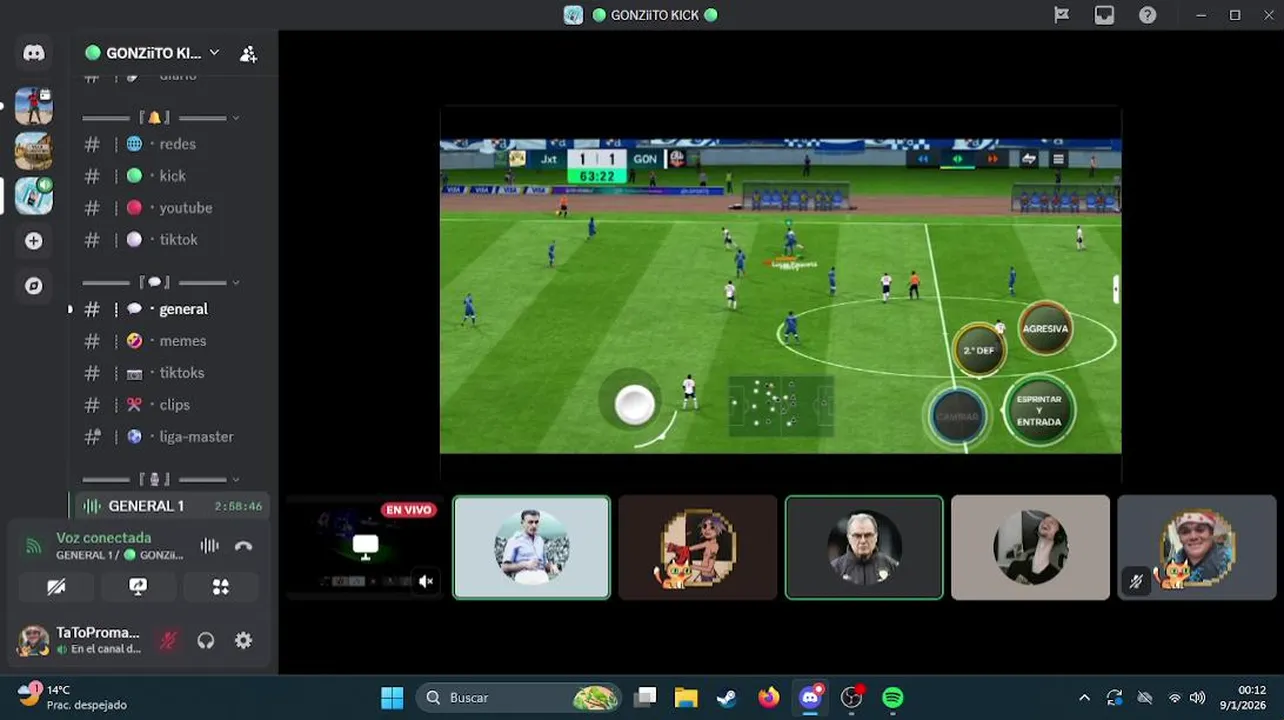This screenshot has width=1284, height=720.
Task: Open Spotify from the taskbar
Action: point(893,697)
